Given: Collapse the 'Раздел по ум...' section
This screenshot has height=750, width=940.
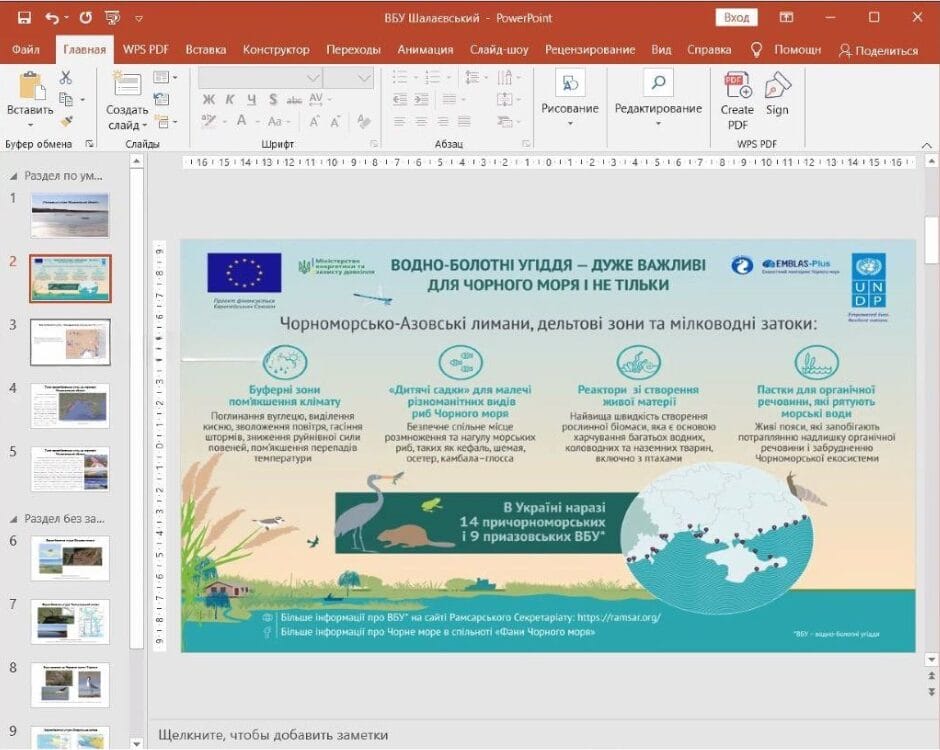Looking at the screenshot, I should (x=13, y=175).
